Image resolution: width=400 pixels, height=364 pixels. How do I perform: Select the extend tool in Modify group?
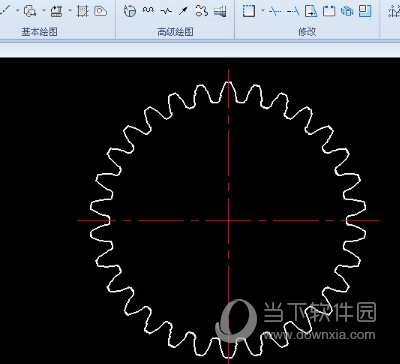(x=293, y=11)
